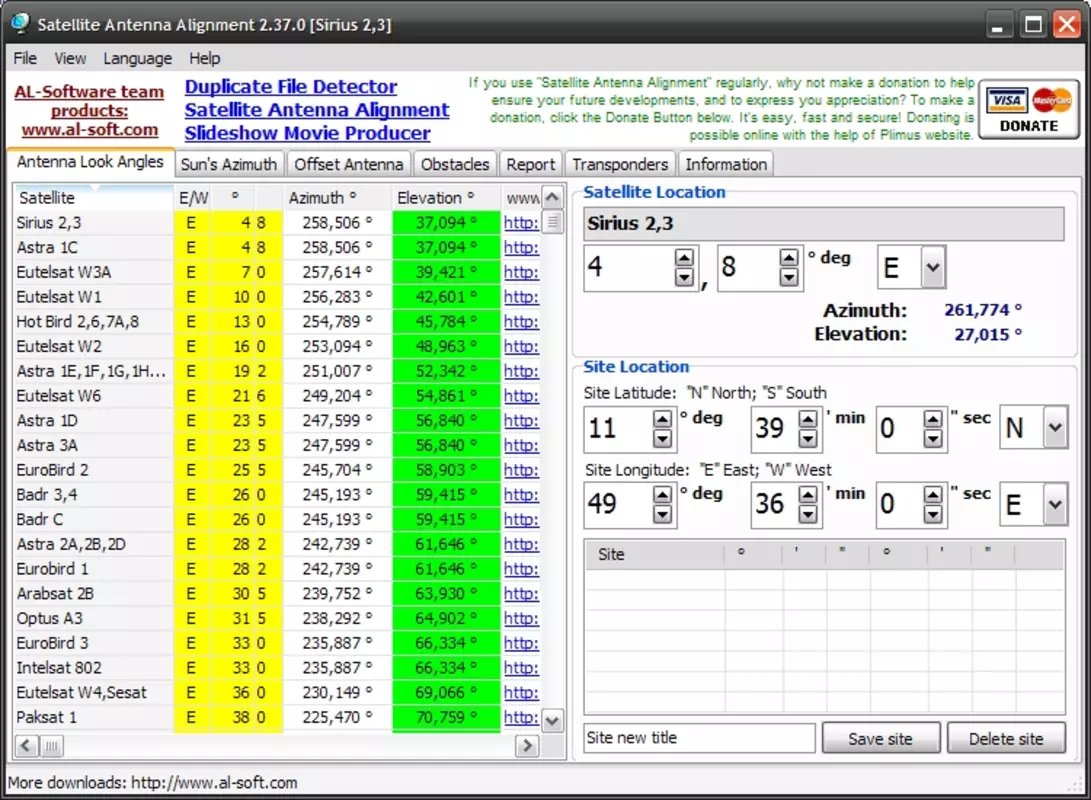The height and width of the screenshot is (800, 1091).
Task: Increase satellite tenths value 8 with up arrow
Action: [788, 258]
